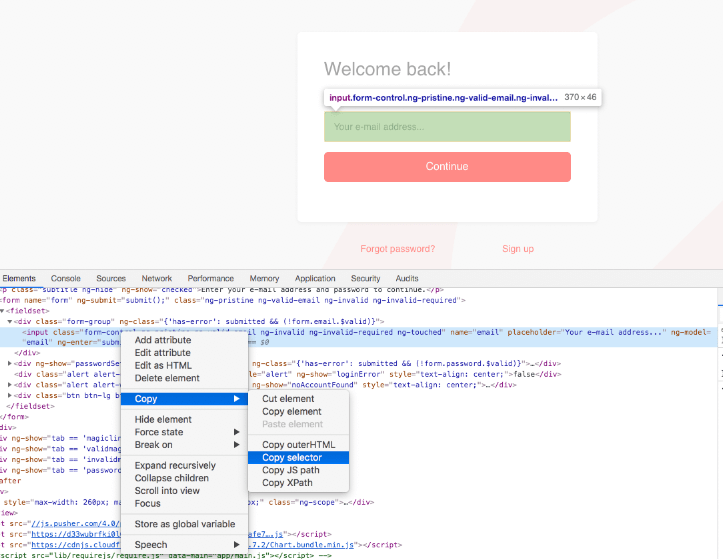
Task: Click the Welcome back! heading
Action: pos(387,70)
